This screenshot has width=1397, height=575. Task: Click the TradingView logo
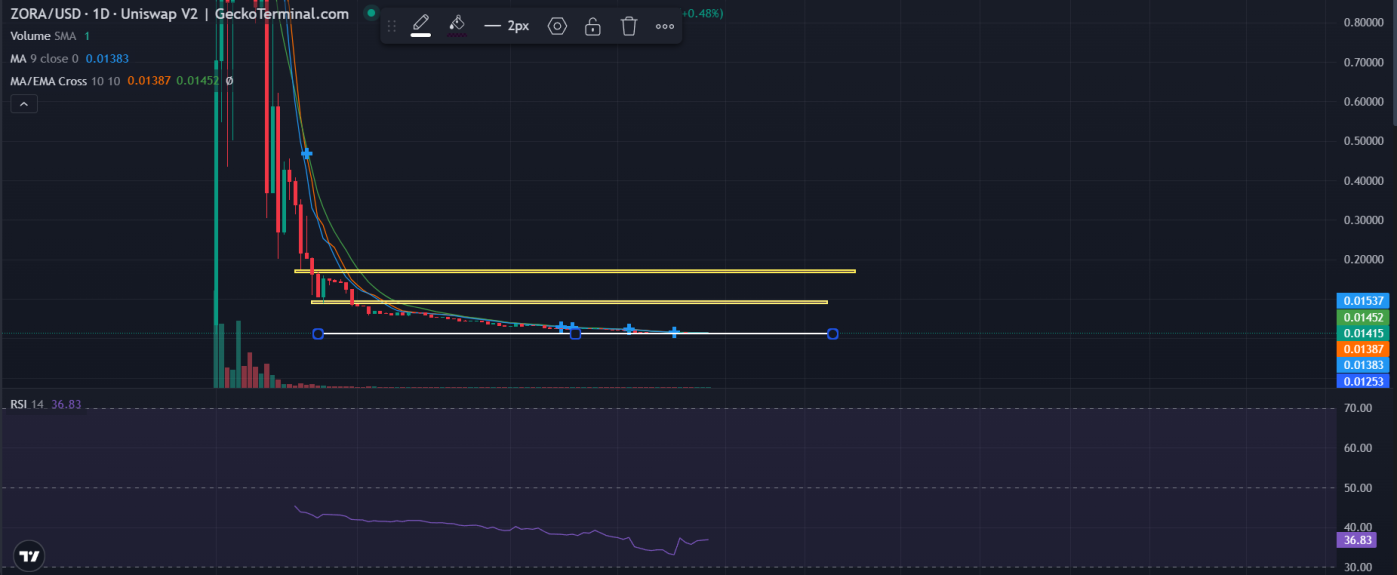[29, 556]
